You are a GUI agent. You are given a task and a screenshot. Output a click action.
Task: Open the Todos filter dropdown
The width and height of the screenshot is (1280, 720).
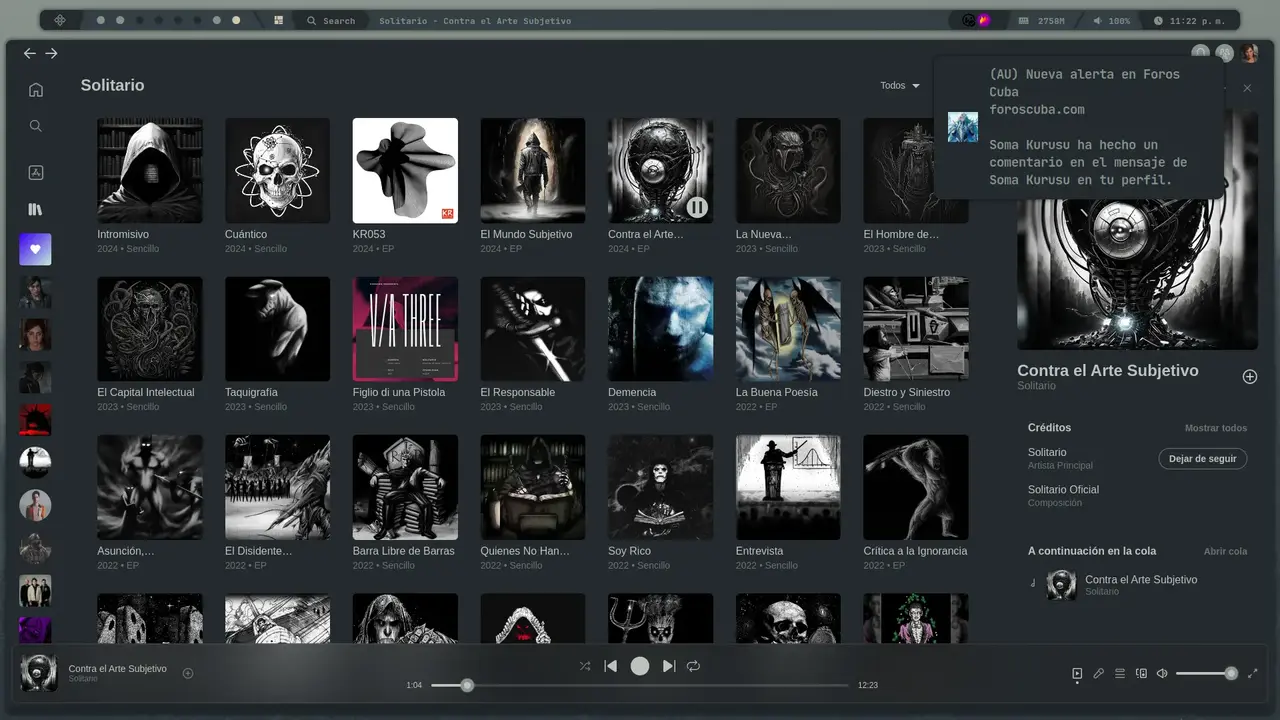(x=899, y=85)
